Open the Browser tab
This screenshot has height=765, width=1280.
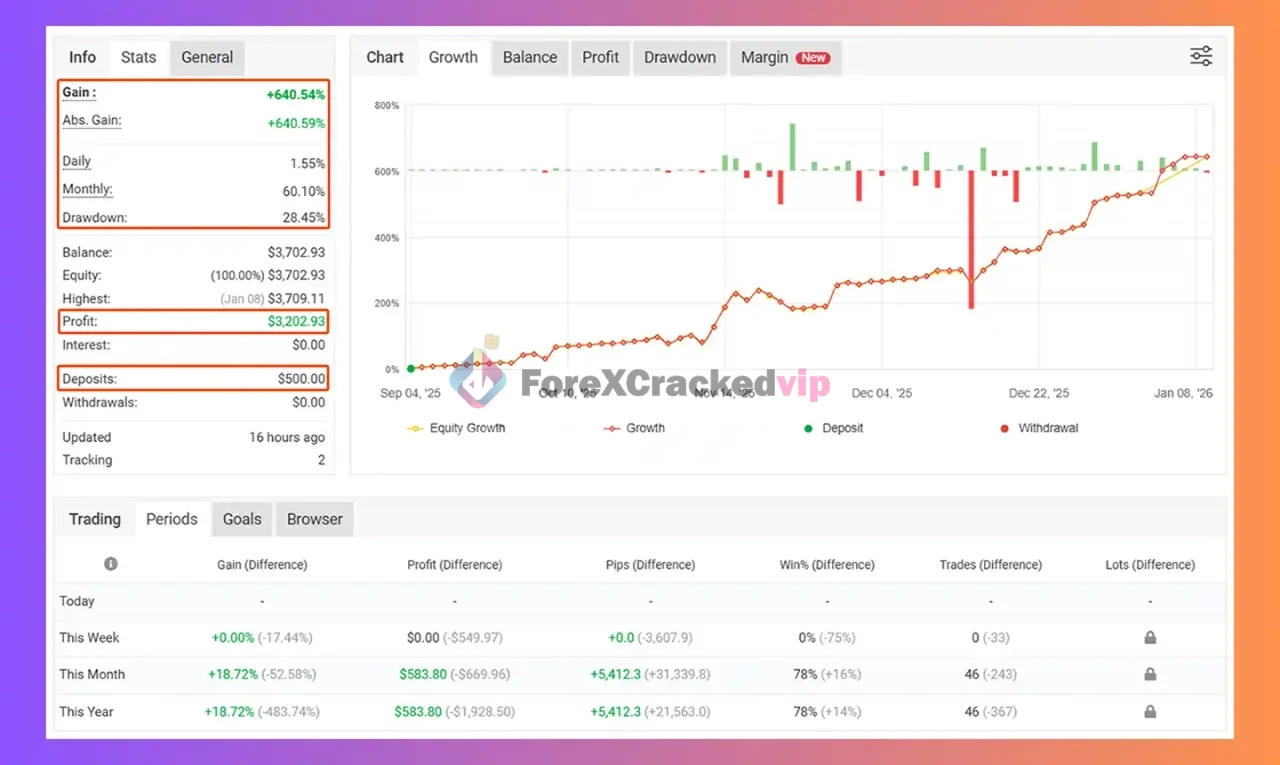(314, 519)
